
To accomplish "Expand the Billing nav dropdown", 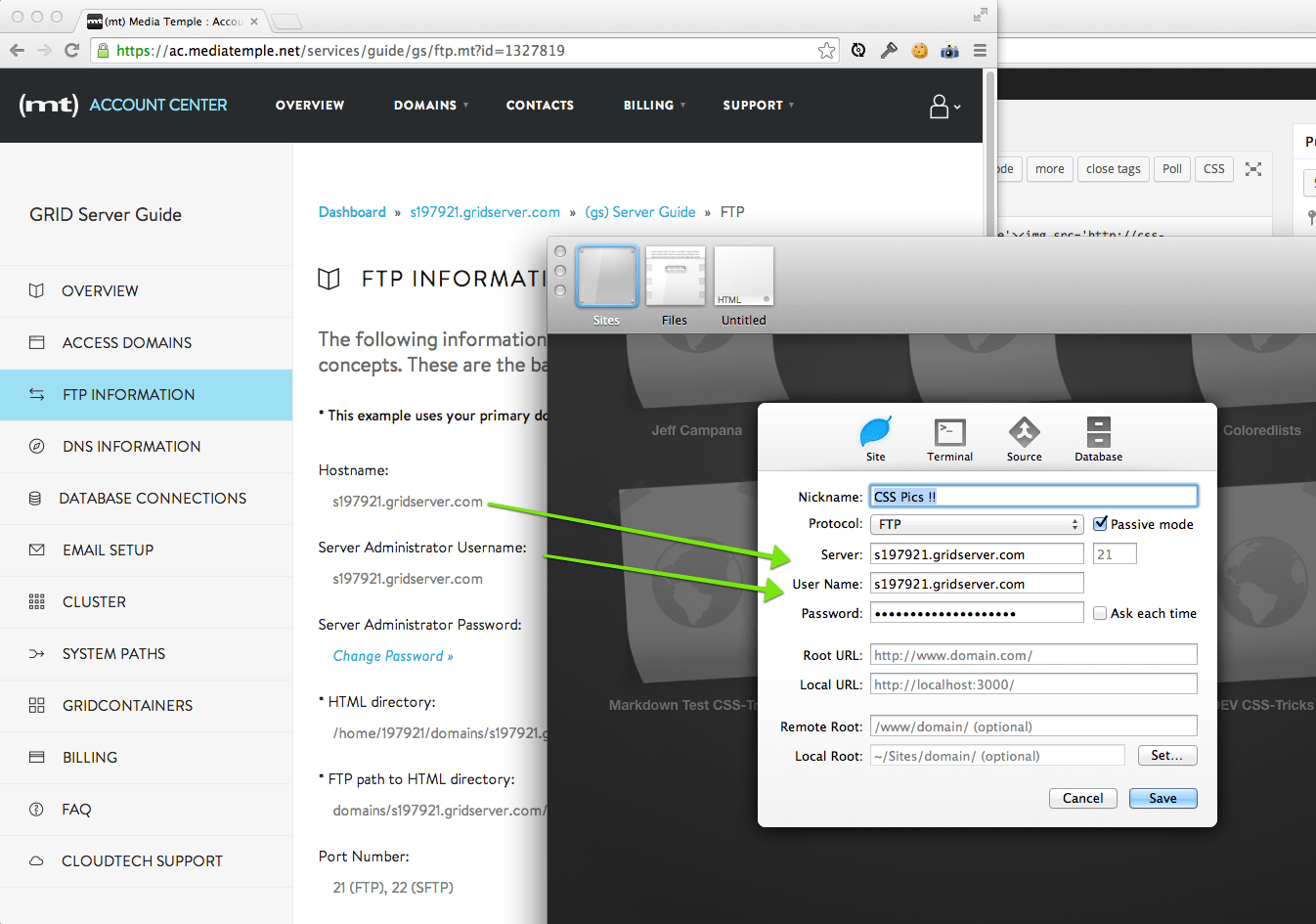I will pos(654,106).
